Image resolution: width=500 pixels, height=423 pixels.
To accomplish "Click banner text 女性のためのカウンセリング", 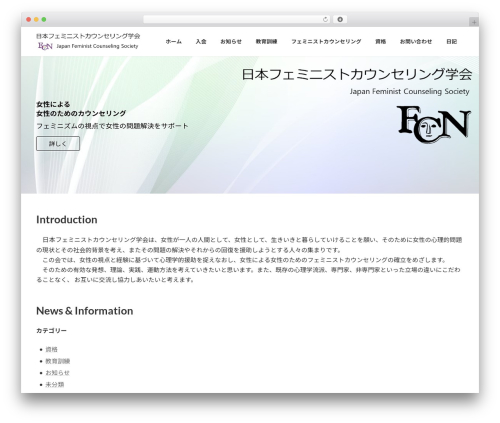I will click(x=81, y=113).
